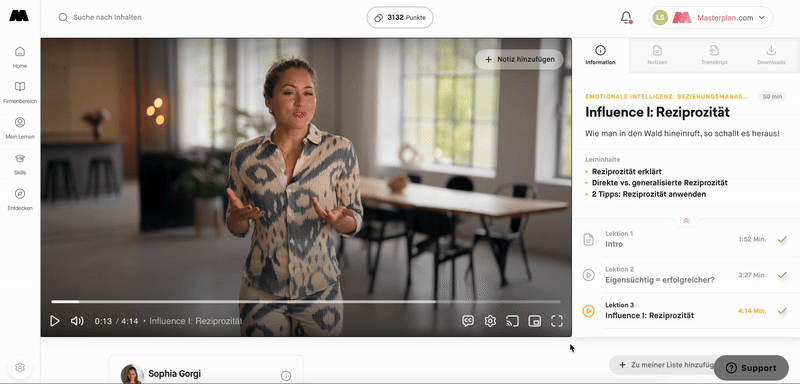Click the 'Sophia Gorgi' name
Image resolution: width=800 pixels, height=384 pixels.
point(174,374)
